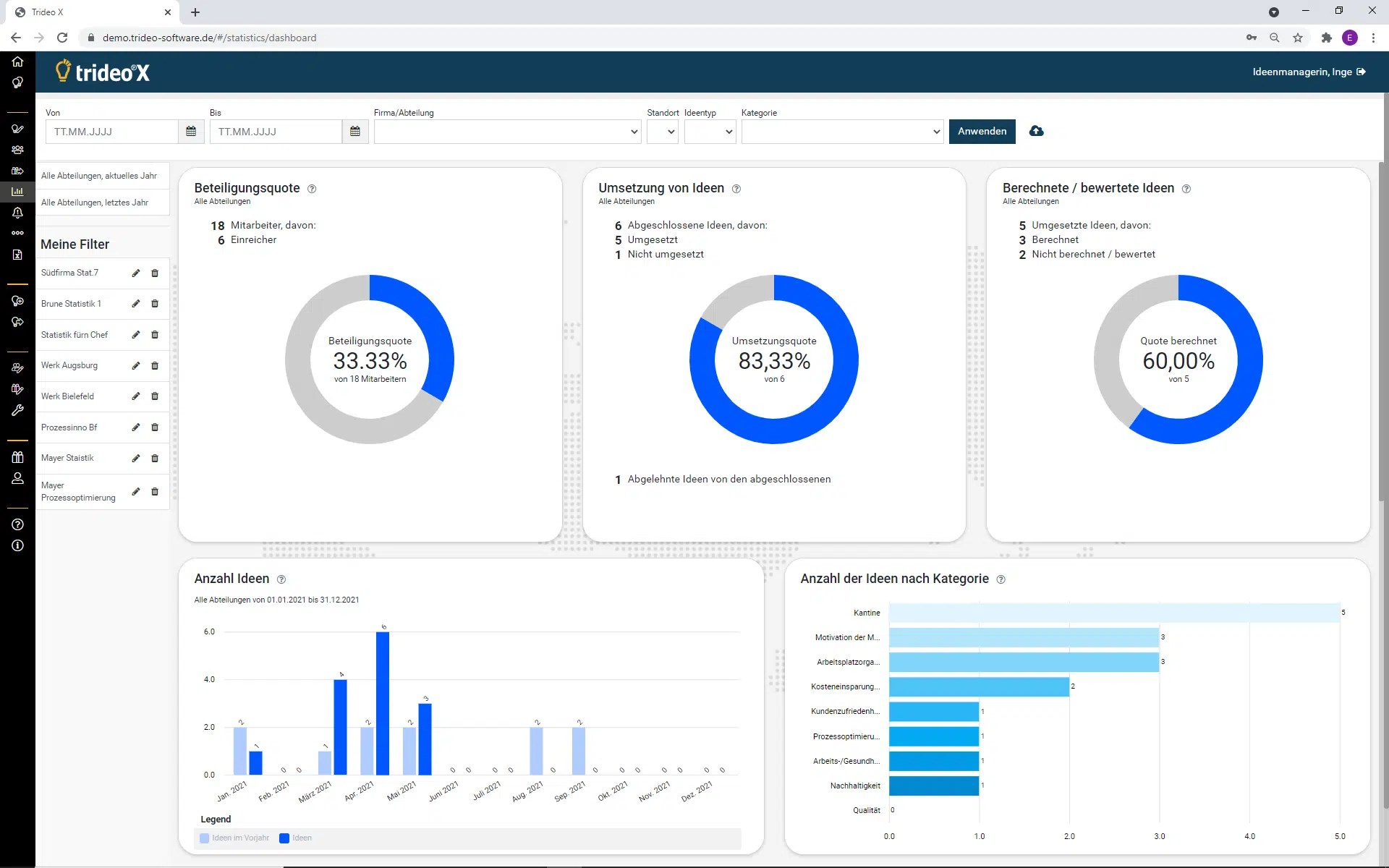The image size is (1389, 868).
Task: Open the Bis date calendar picker
Action: point(355,132)
